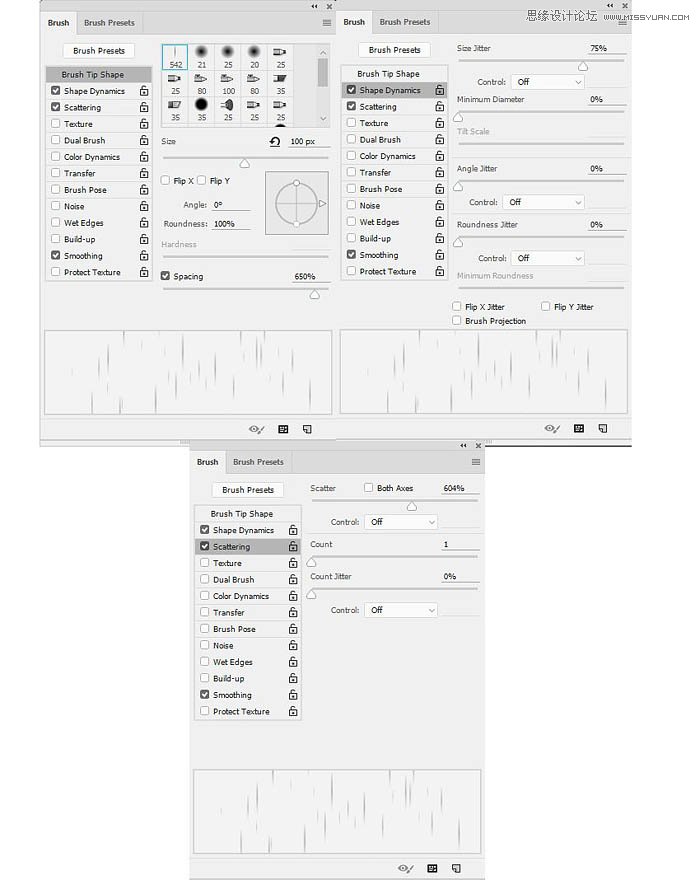Viewport: 700px width, 880px height.
Task: Click Brush Presets button left of brush tip grid
Action: click(x=99, y=50)
